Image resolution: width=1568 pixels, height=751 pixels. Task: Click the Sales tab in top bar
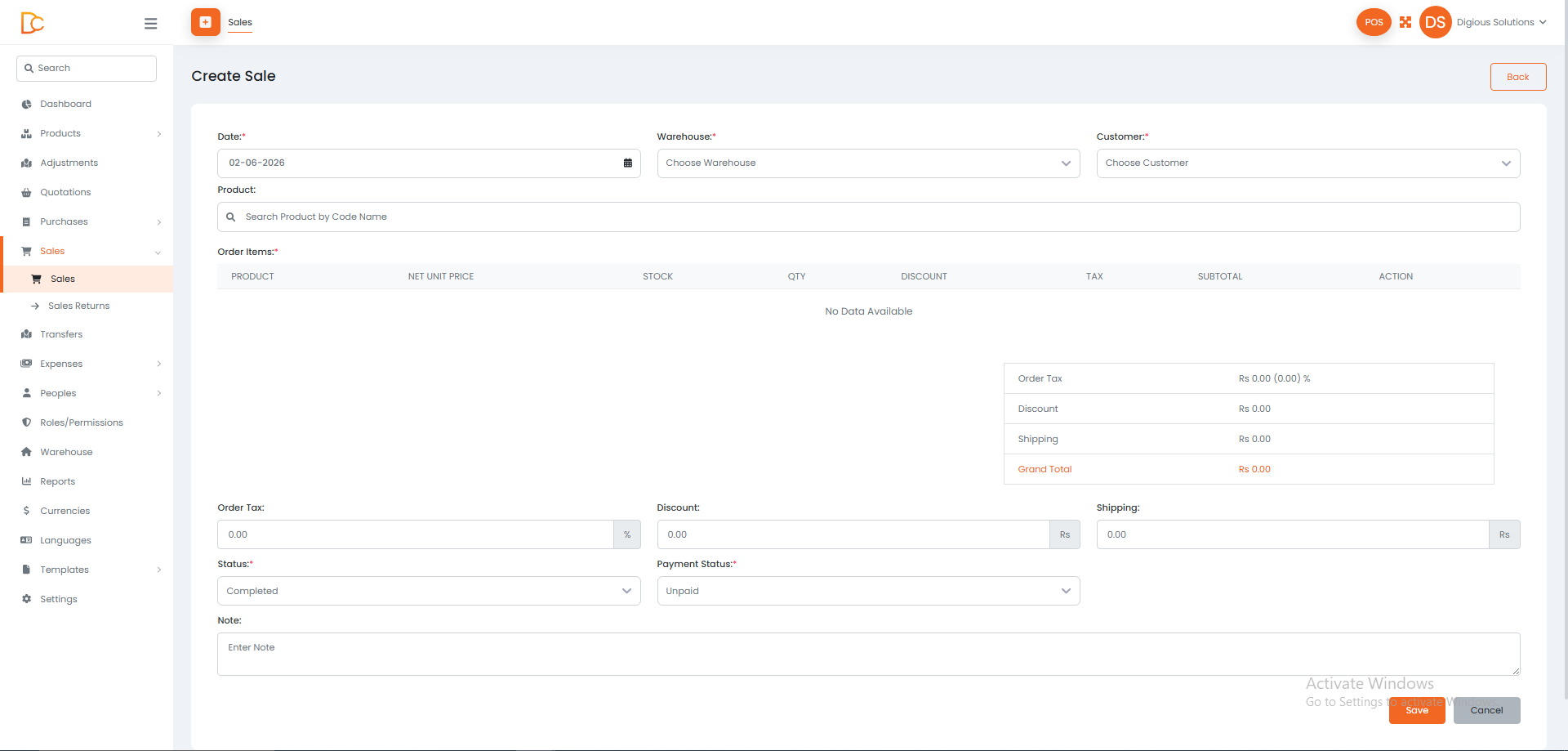(240, 22)
